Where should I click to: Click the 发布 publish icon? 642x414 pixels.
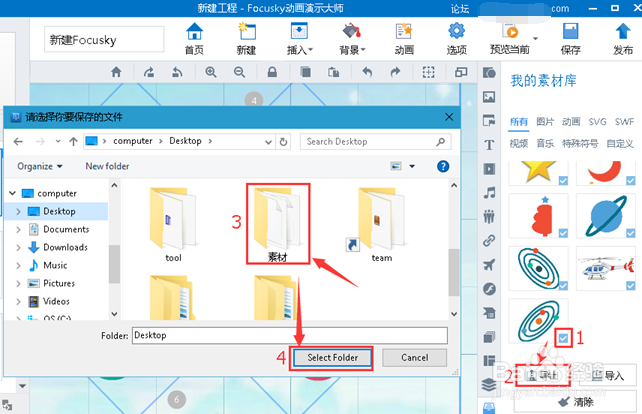(x=623, y=38)
